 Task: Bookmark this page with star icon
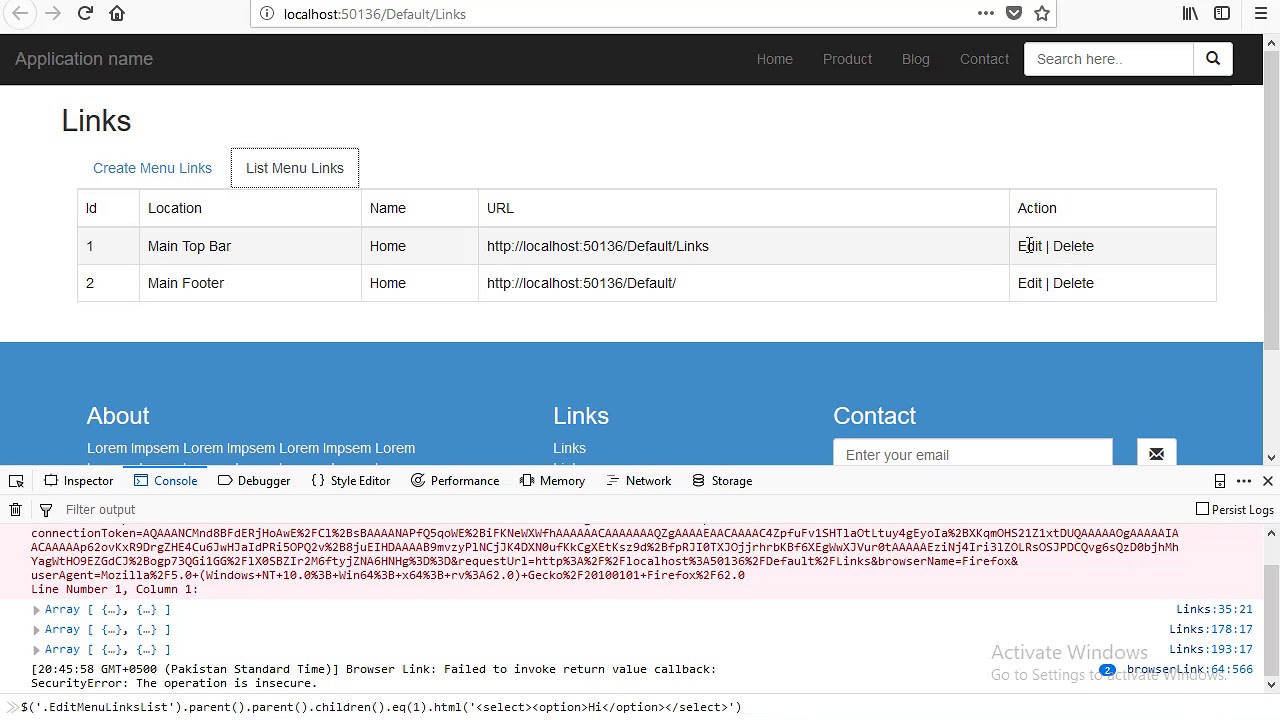point(1042,14)
